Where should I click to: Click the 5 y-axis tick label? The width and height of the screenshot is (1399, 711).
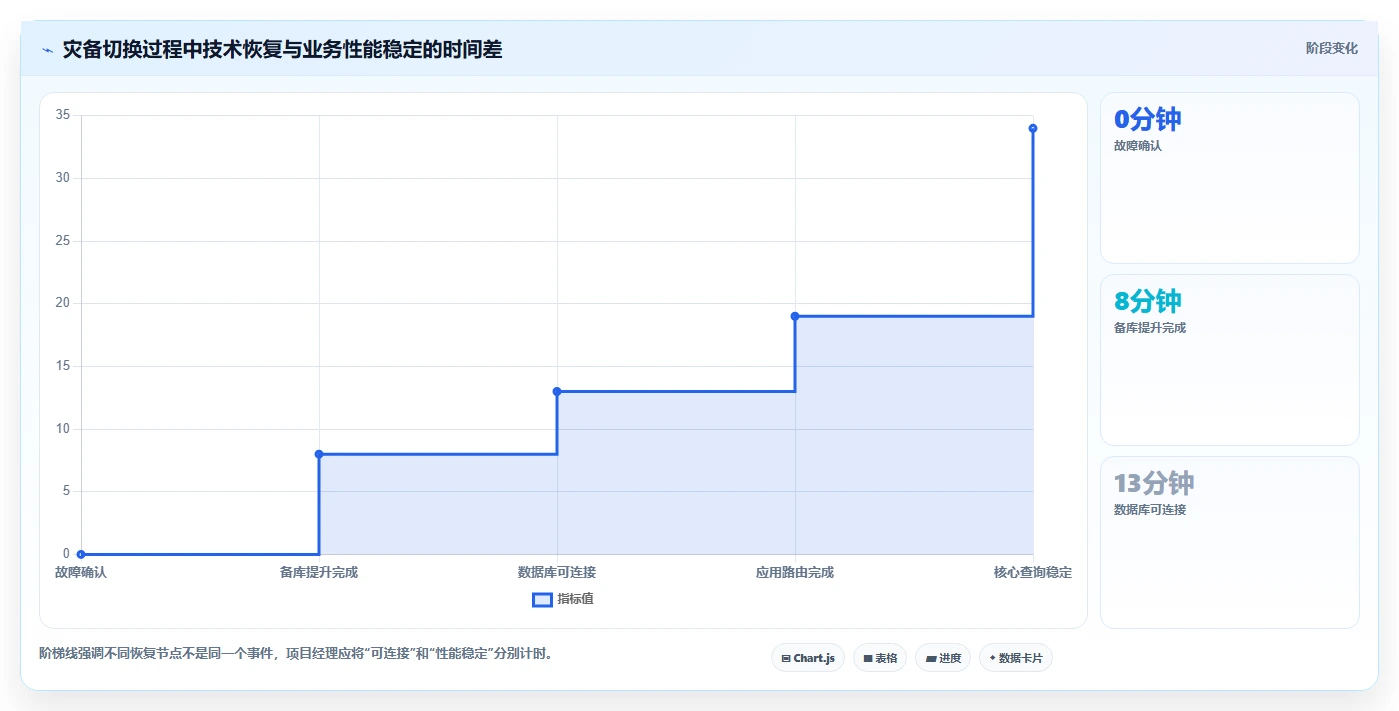[67, 491]
